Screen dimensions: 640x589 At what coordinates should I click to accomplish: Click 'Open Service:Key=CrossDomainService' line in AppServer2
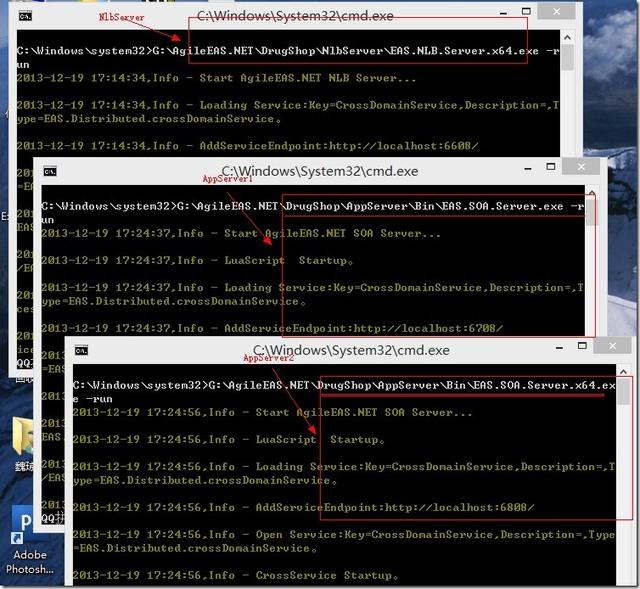[344, 541]
